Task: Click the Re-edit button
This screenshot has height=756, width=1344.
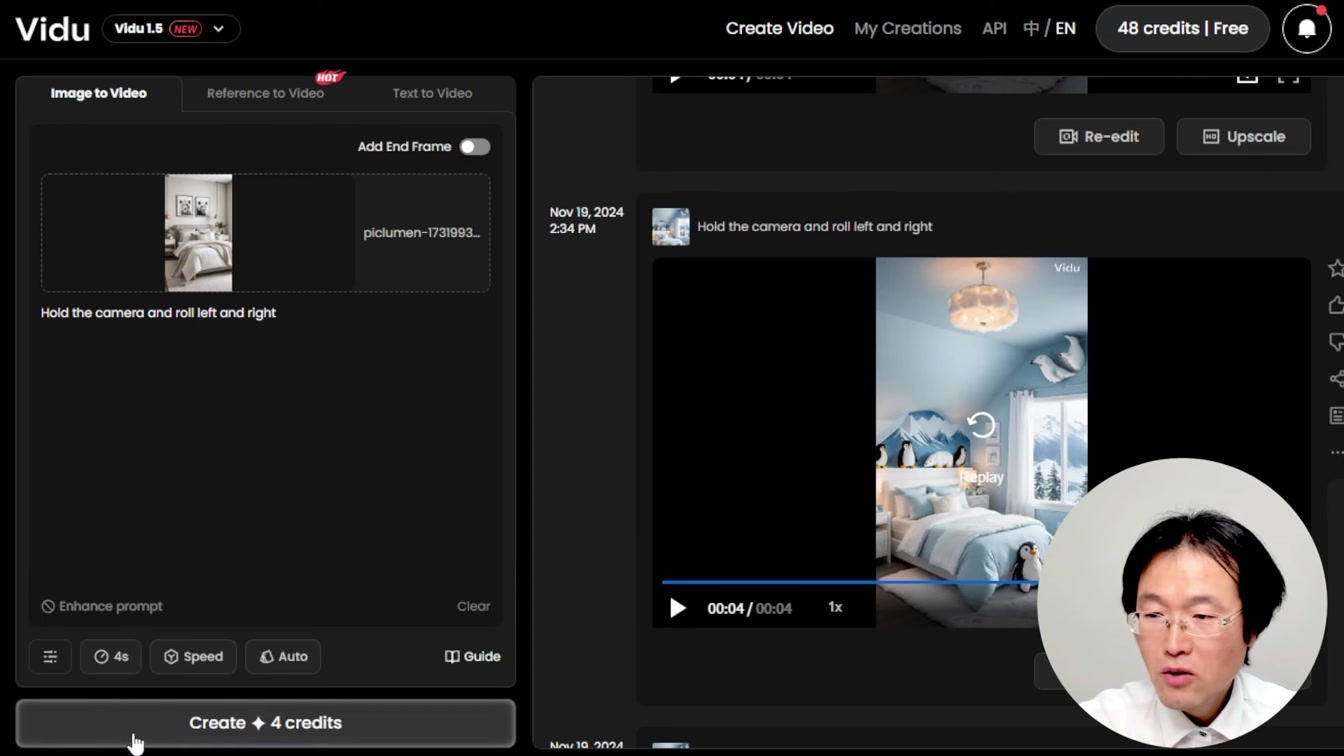Action: (1099, 137)
